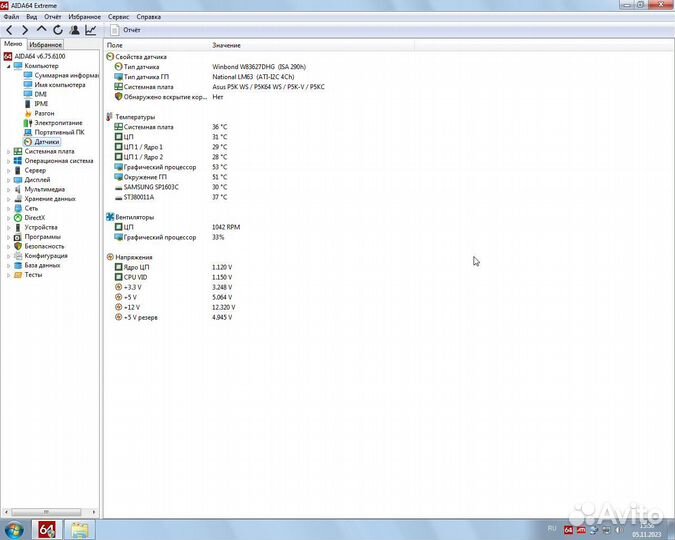Select Графический процессор temperature 53 °C row
The height and width of the screenshot is (540, 675).
[170, 167]
